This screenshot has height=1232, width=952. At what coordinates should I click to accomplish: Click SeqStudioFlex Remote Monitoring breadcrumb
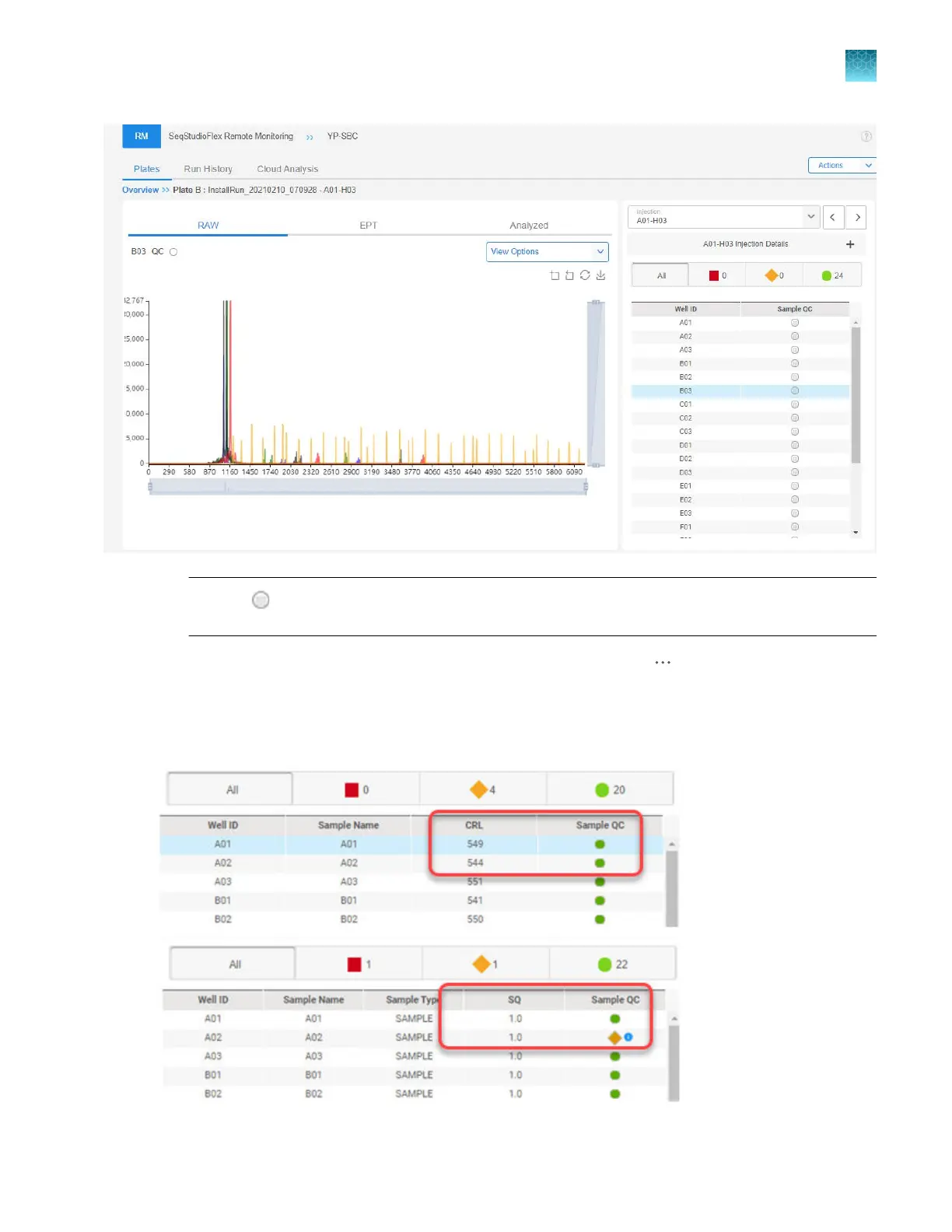[231, 136]
